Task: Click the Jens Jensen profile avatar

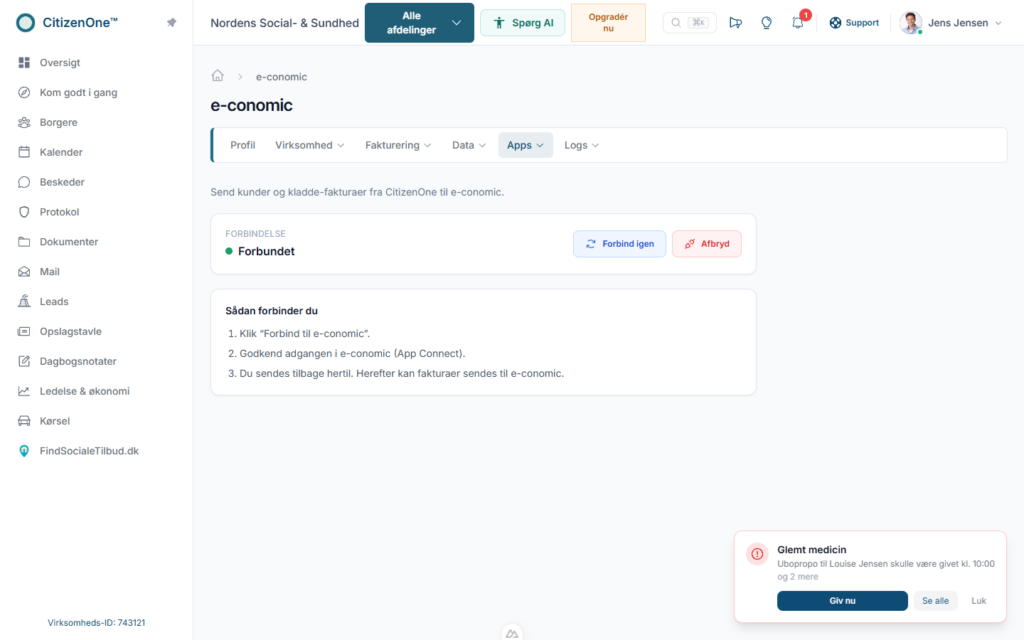Action: (x=910, y=23)
